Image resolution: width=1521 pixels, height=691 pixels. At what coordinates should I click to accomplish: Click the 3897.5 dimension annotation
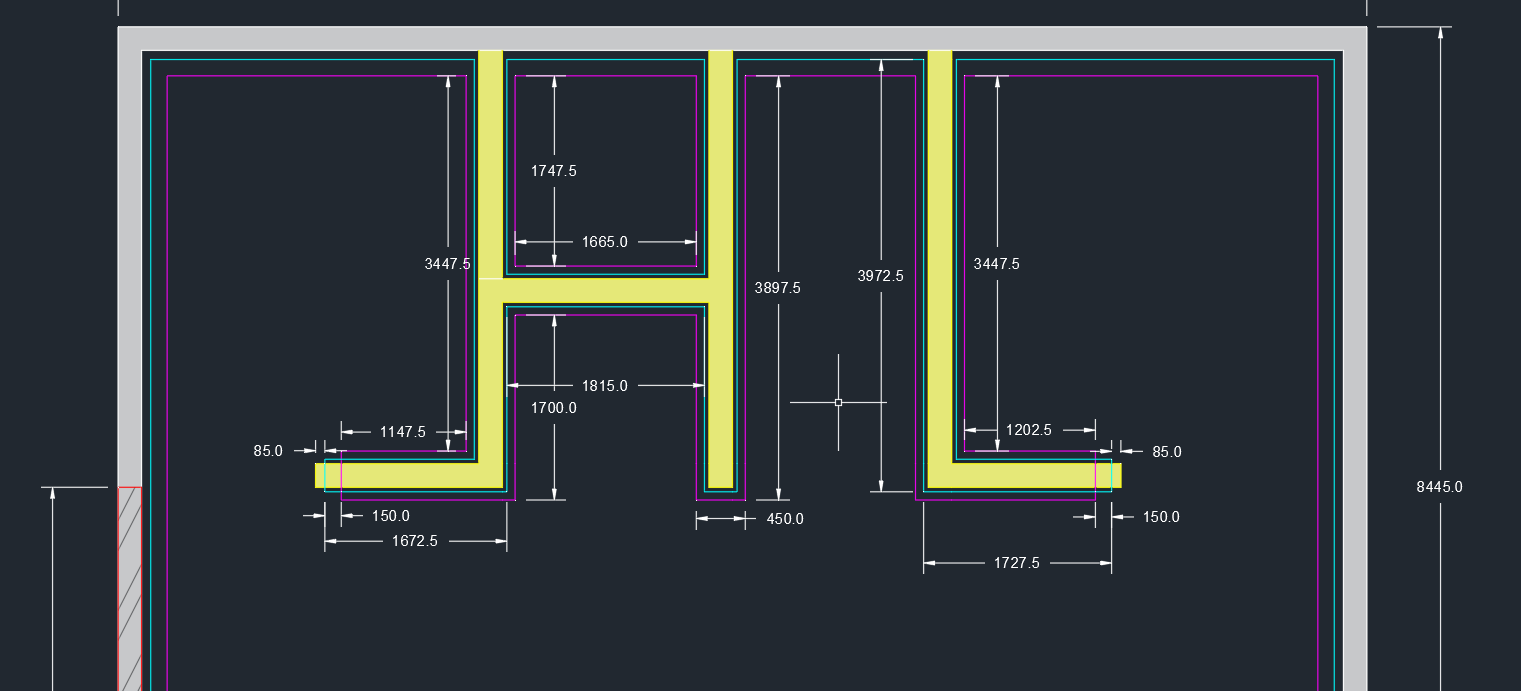(x=778, y=288)
